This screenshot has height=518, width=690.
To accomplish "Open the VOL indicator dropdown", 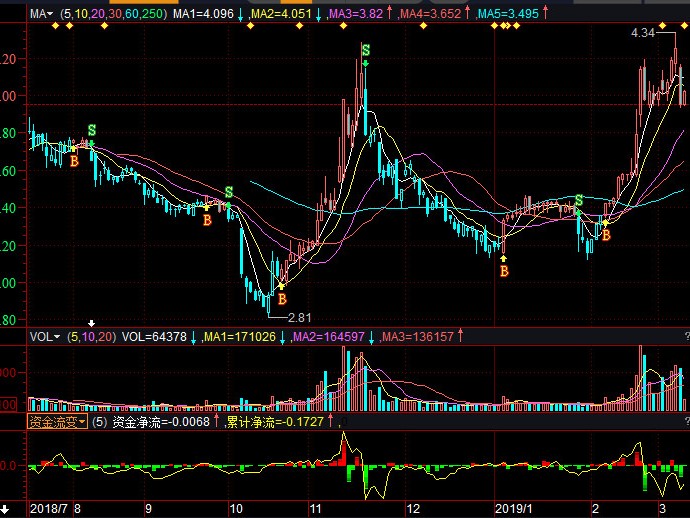I will 44,337.
